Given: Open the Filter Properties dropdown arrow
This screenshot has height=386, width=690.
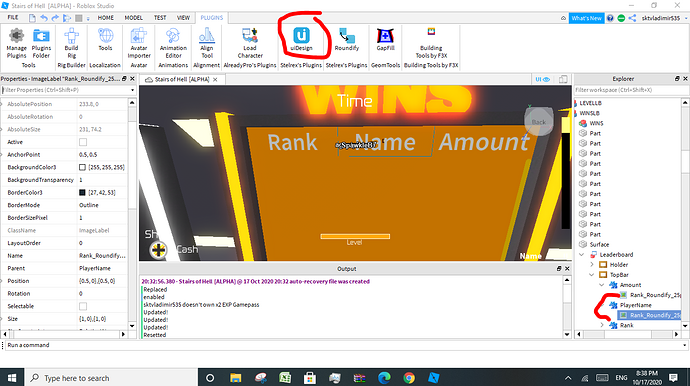Looking at the screenshot, I should (x=132, y=90).
